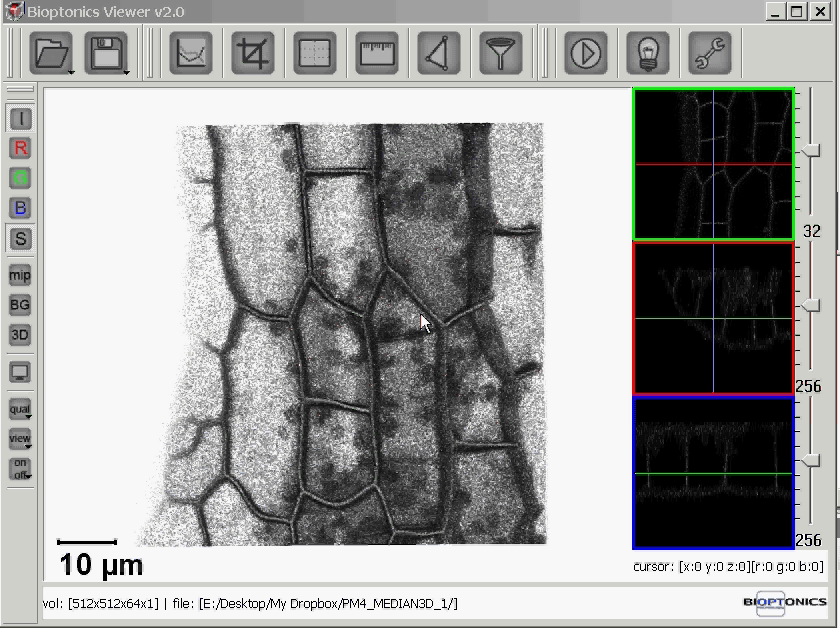Click the red-bordered slice view thumbnail
Viewport: 840px width, 628px height.
point(713,318)
